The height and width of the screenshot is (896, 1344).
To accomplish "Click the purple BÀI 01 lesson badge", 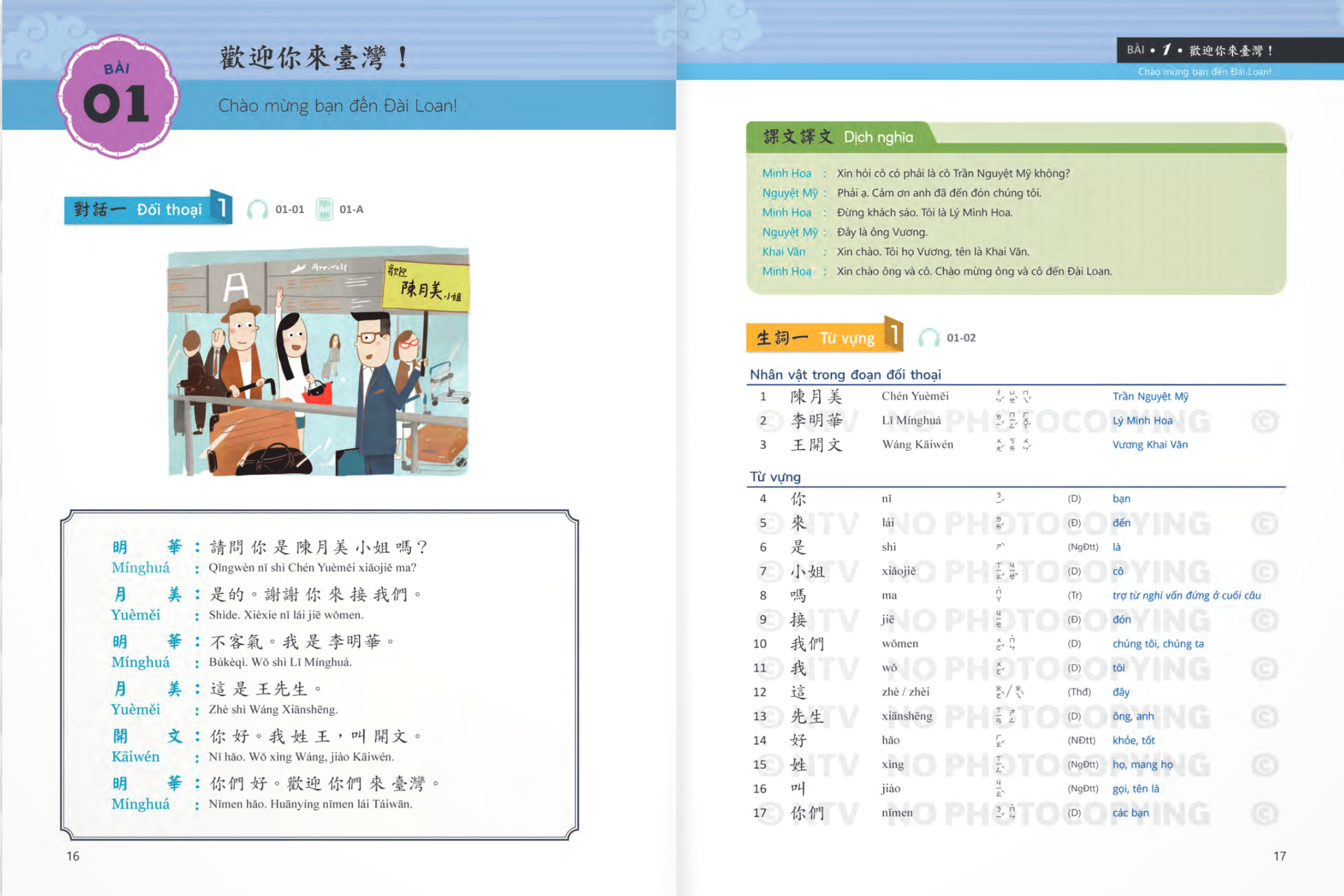I will point(118,97).
